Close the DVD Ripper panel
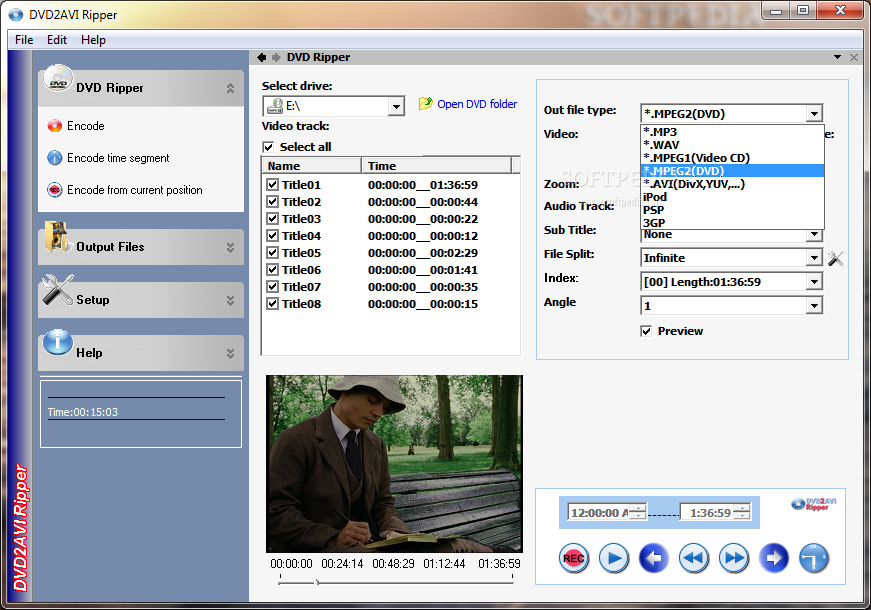Image resolution: width=871 pixels, height=610 pixels. [854, 57]
